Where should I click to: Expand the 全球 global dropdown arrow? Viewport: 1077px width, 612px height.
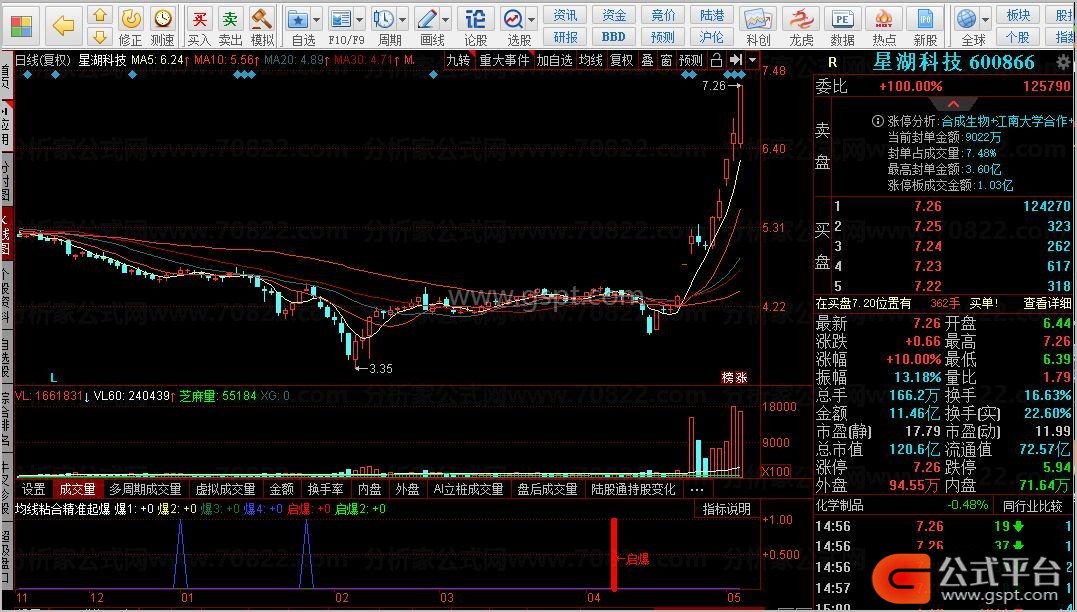click(x=986, y=19)
